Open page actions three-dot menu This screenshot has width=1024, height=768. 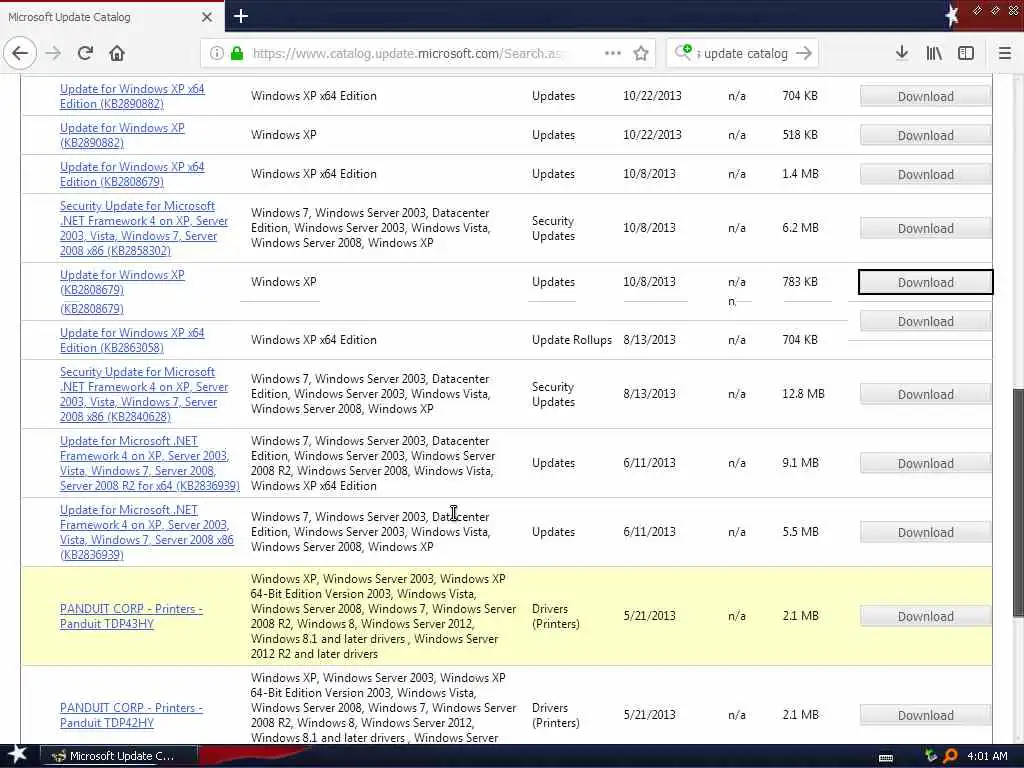613,53
